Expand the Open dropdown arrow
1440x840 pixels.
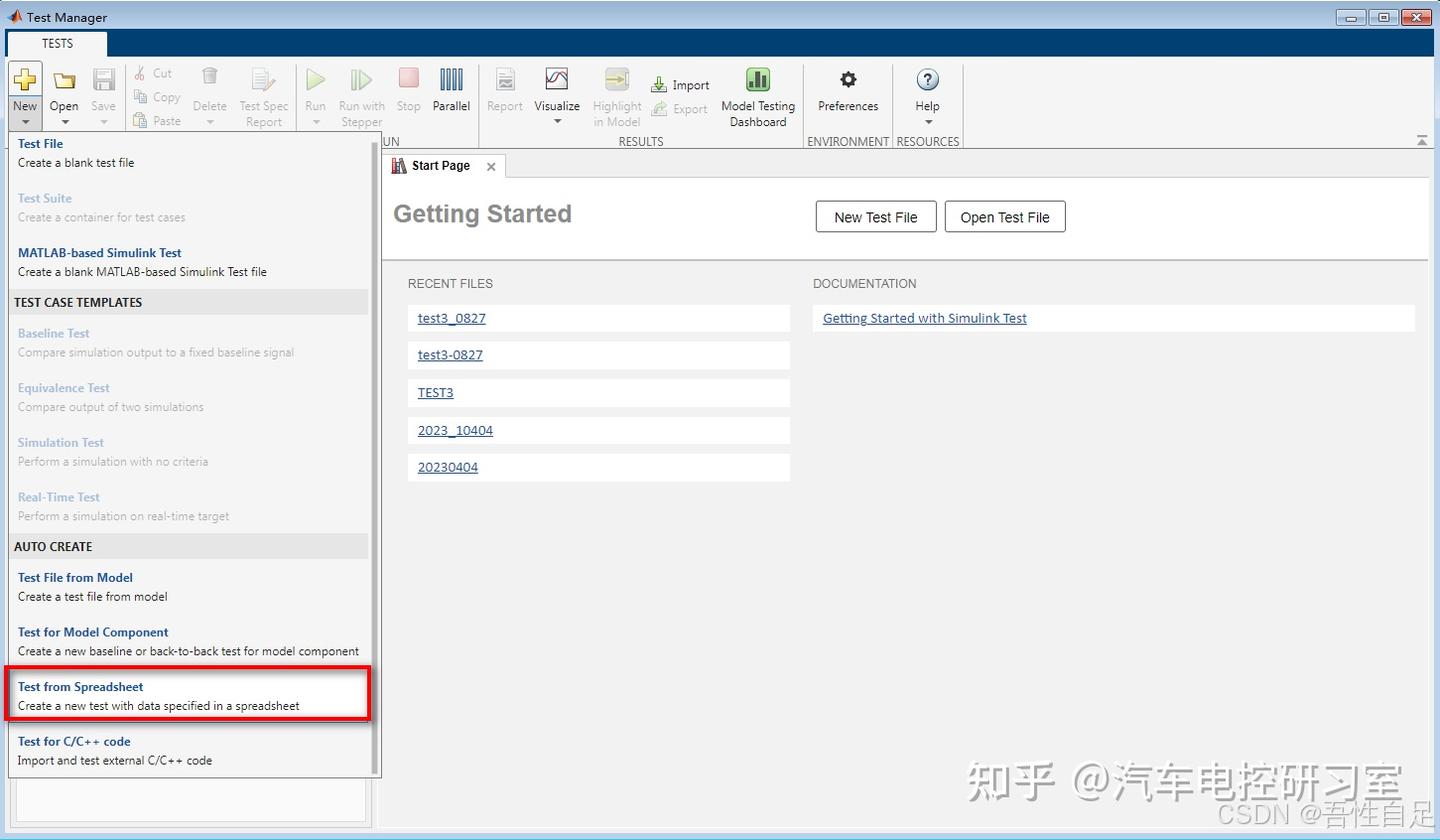tap(64, 122)
